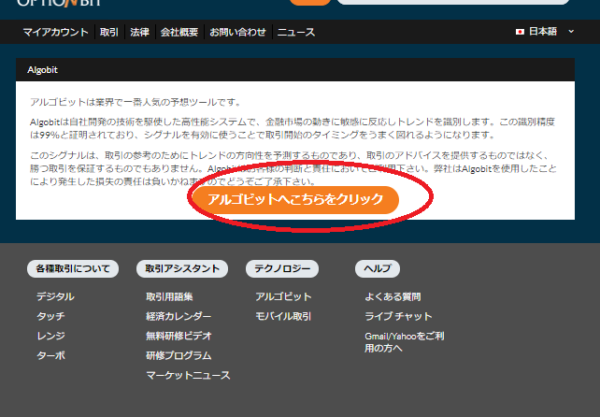Go to the マーケットニュース link
Viewport: 600px width, 417px height.
[x=188, y=375]
